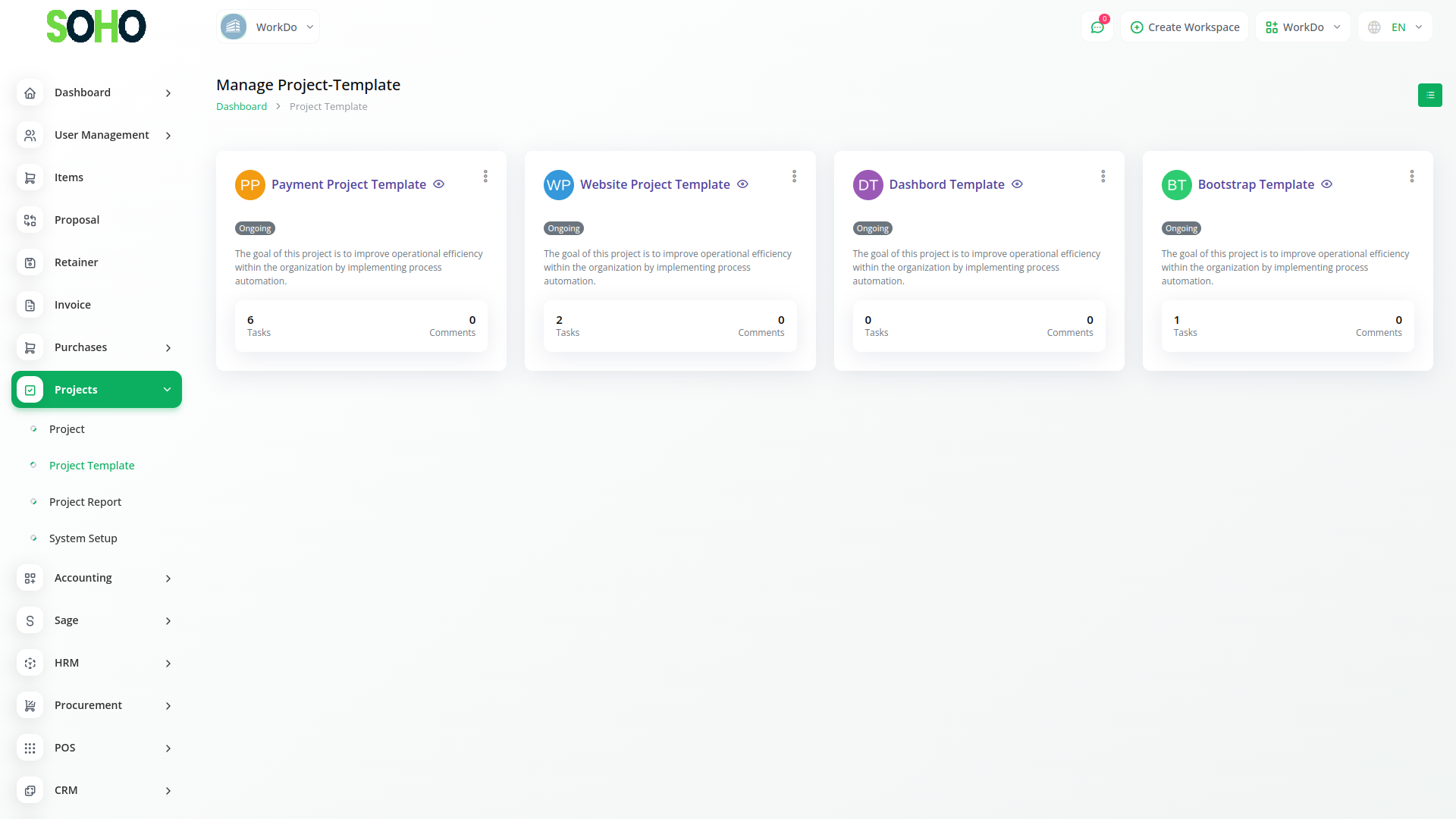Expand the Accounting sidebar menu
This screenshot has height=819, width=1456.
pyautogui.click(x=96, y=578)
